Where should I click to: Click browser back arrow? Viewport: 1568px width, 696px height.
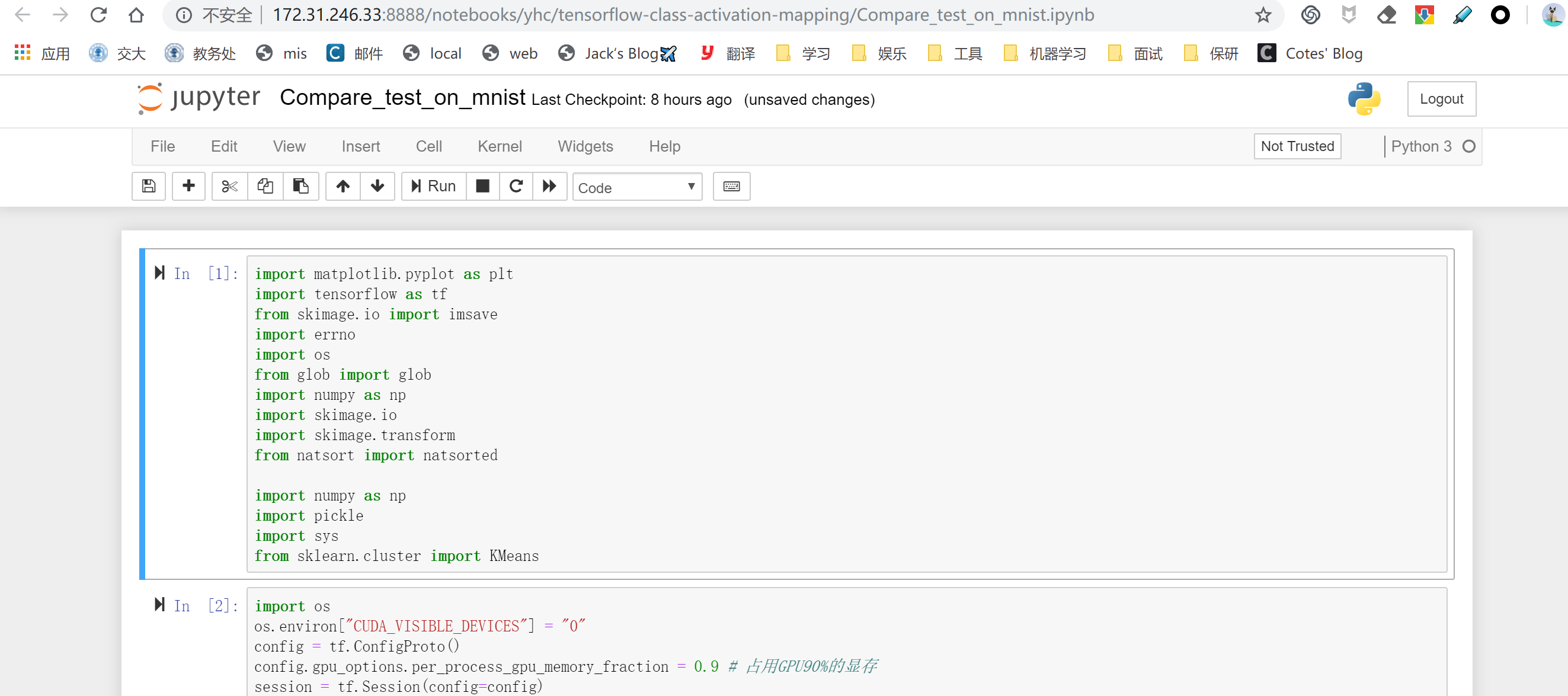(x=23, y=15)
